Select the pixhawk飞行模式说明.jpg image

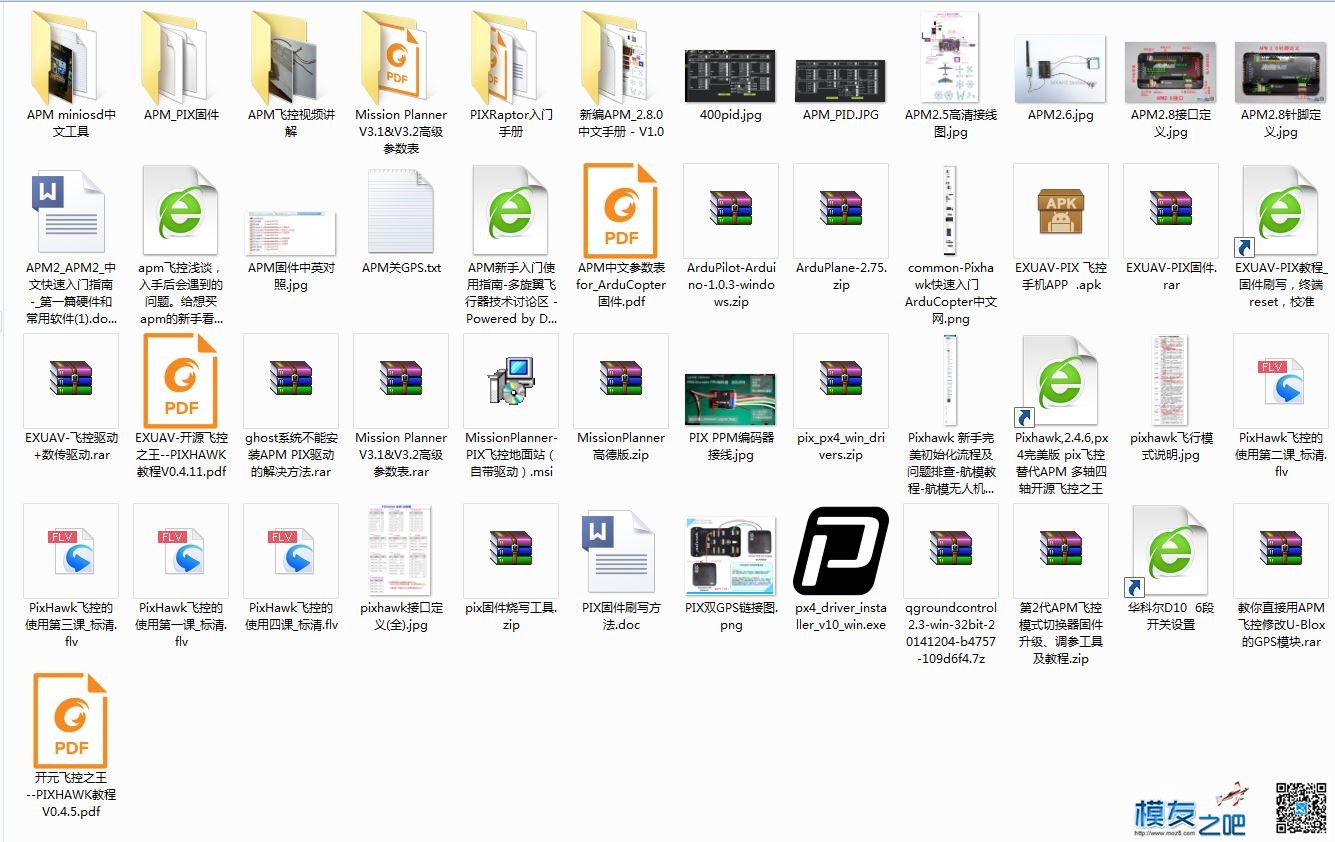[1171, 382]
